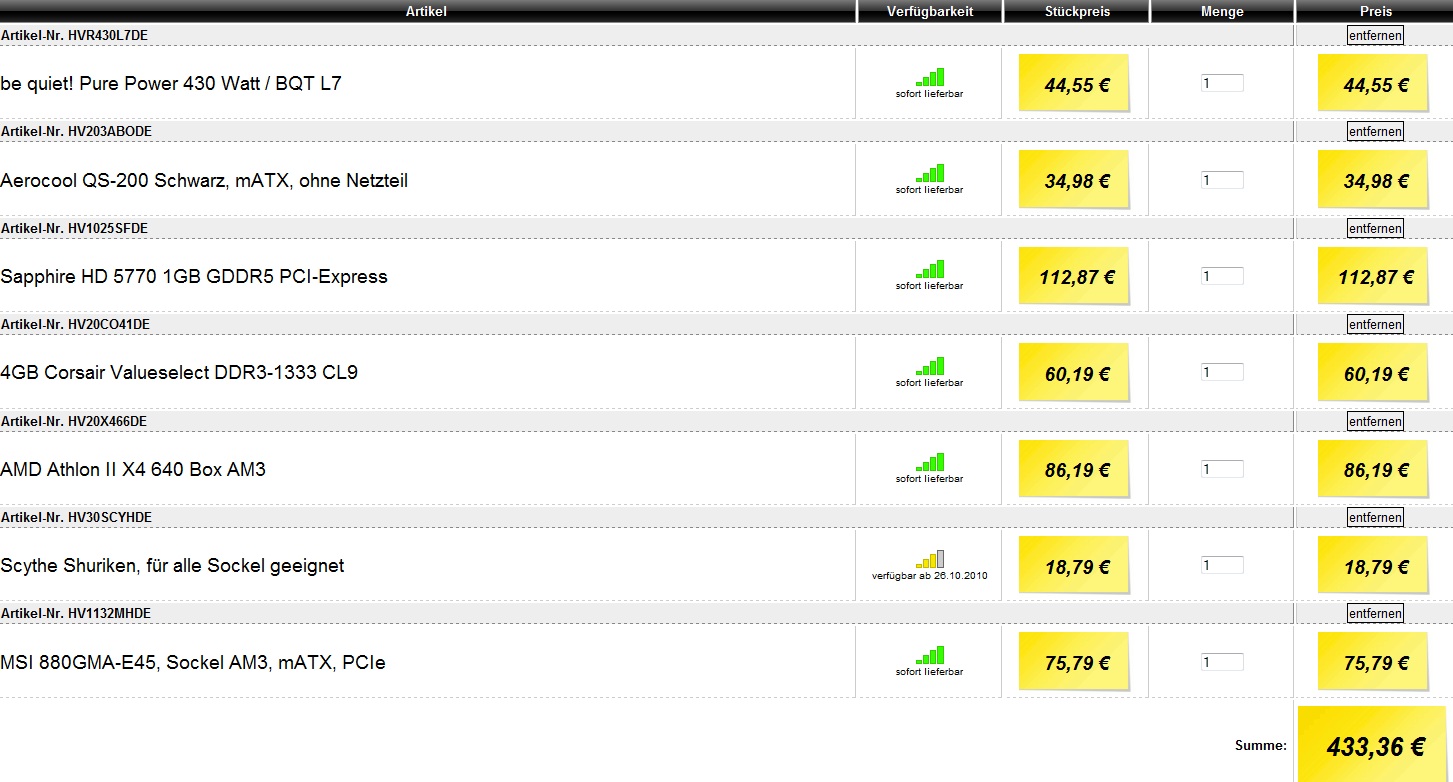
Task: Click availability bars icon for Sapphire HD 5770
Action: pyautogui.click(x=930, y=270)
